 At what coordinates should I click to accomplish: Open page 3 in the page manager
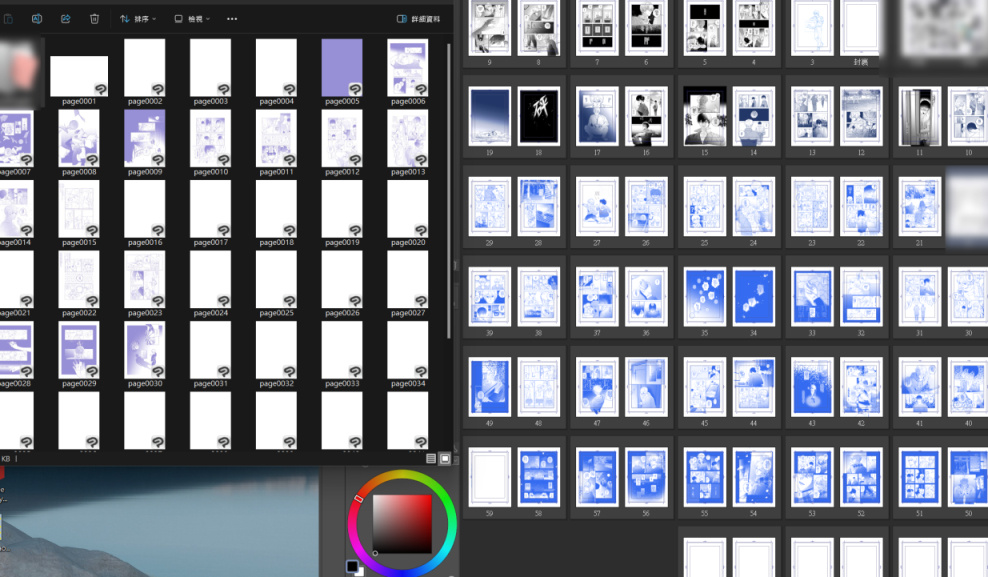[x=812, y=27]
